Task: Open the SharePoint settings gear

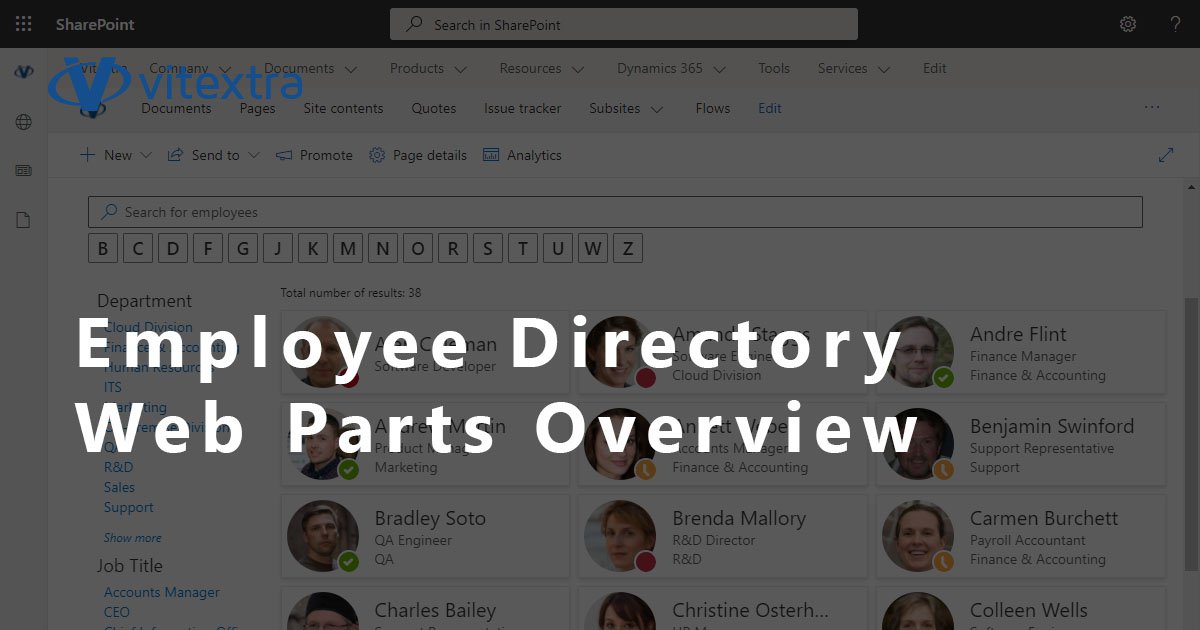Action: pyautogui.click(x=1128, y=23)
